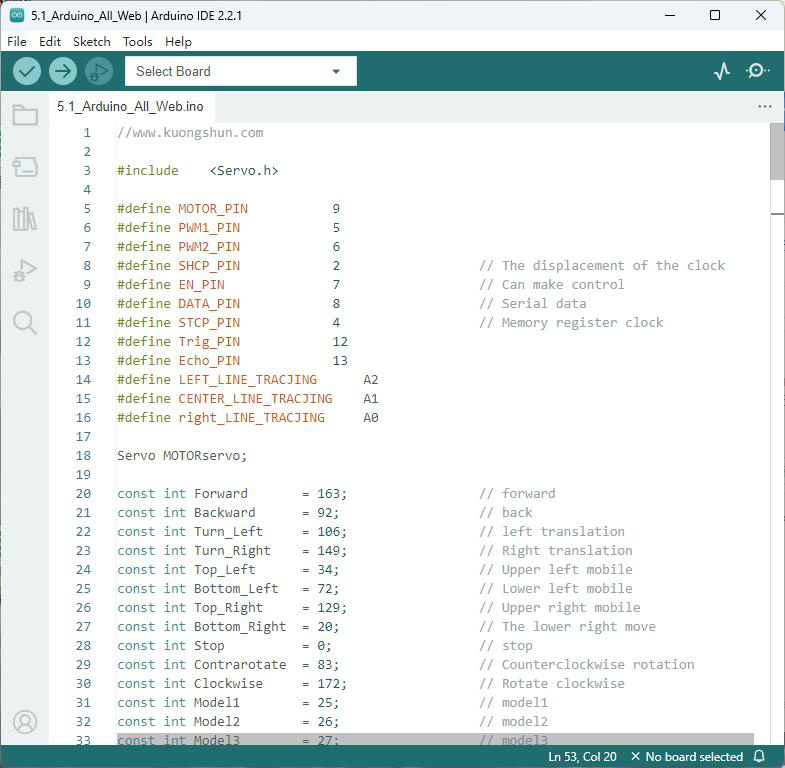Click the user account icon
785x768 pixels.
(25, 722)
